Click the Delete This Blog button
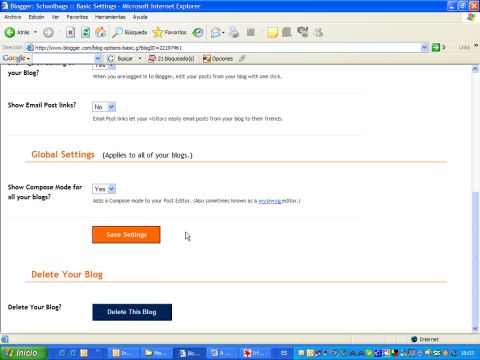 [x=132, y=312]
